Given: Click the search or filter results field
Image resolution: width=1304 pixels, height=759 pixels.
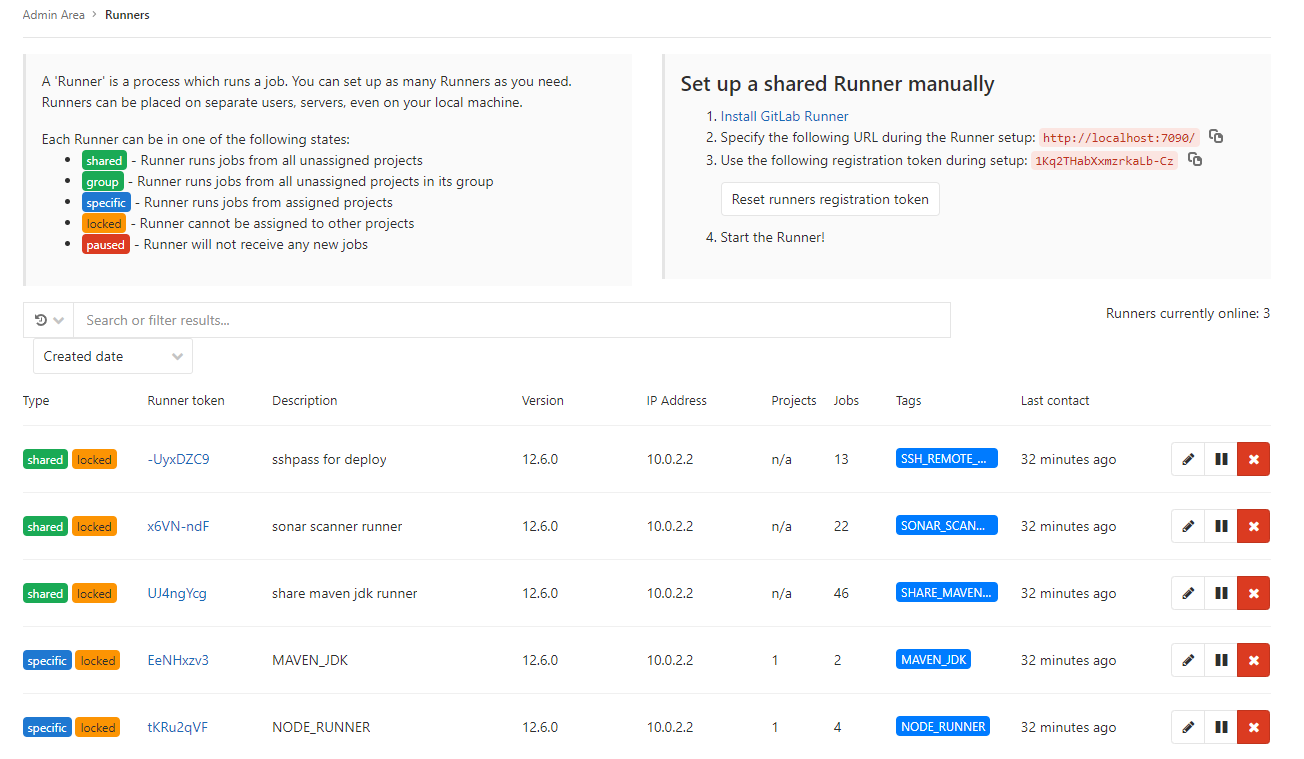Looking at the screenshot, I should [400, 319].
